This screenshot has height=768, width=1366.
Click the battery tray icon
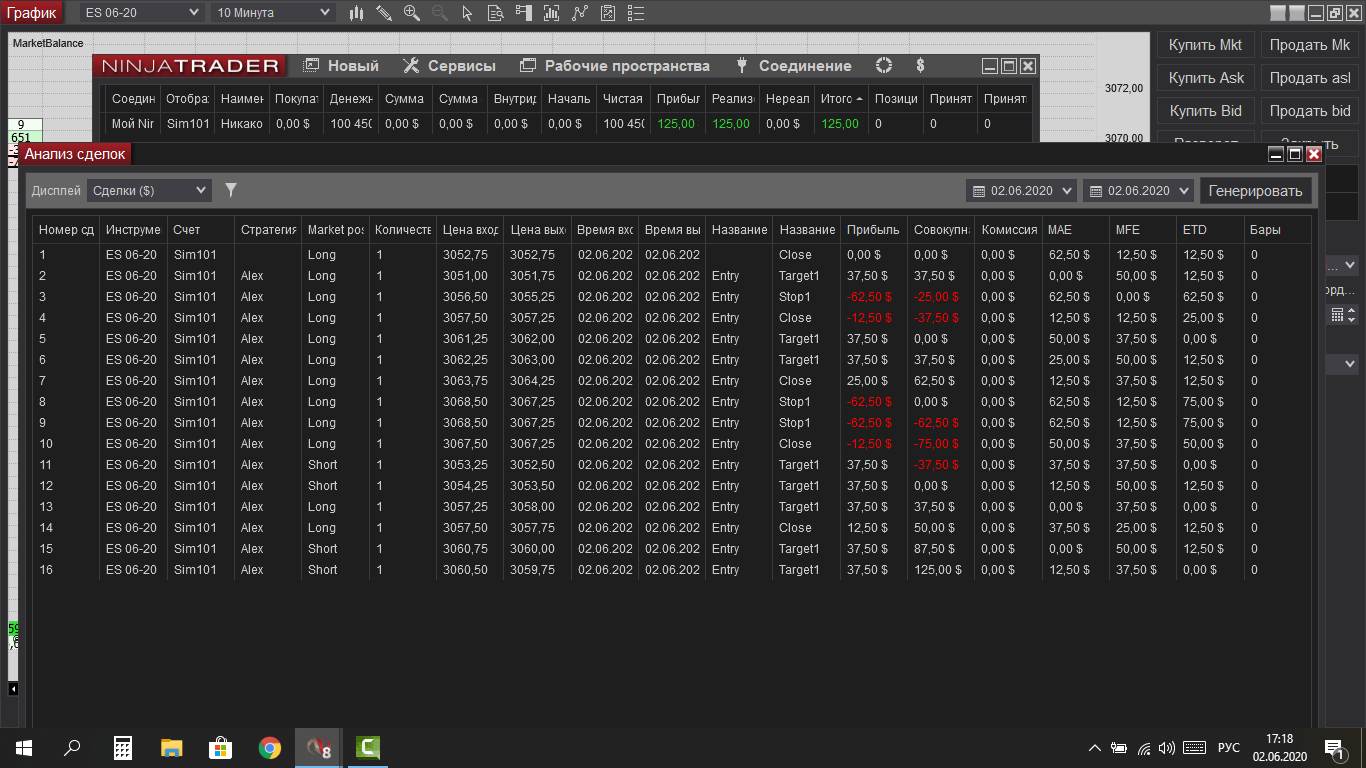[1119, 748]
